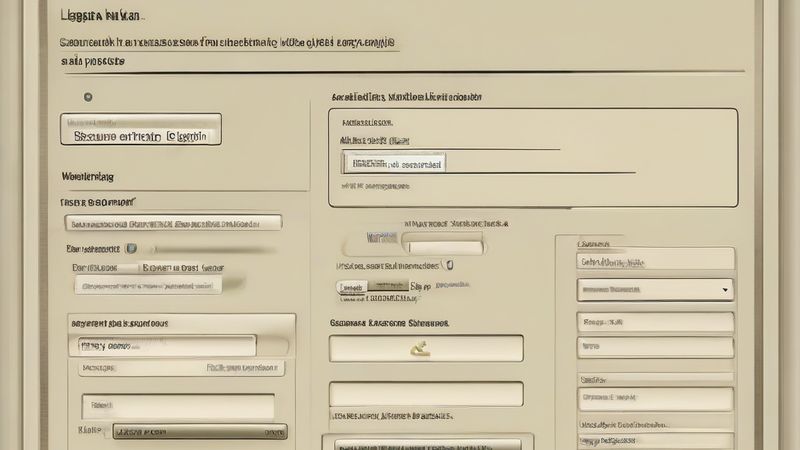Screen dimensions: 800x450
Task: Click the top text field in the right column
Action: [655, 261]
